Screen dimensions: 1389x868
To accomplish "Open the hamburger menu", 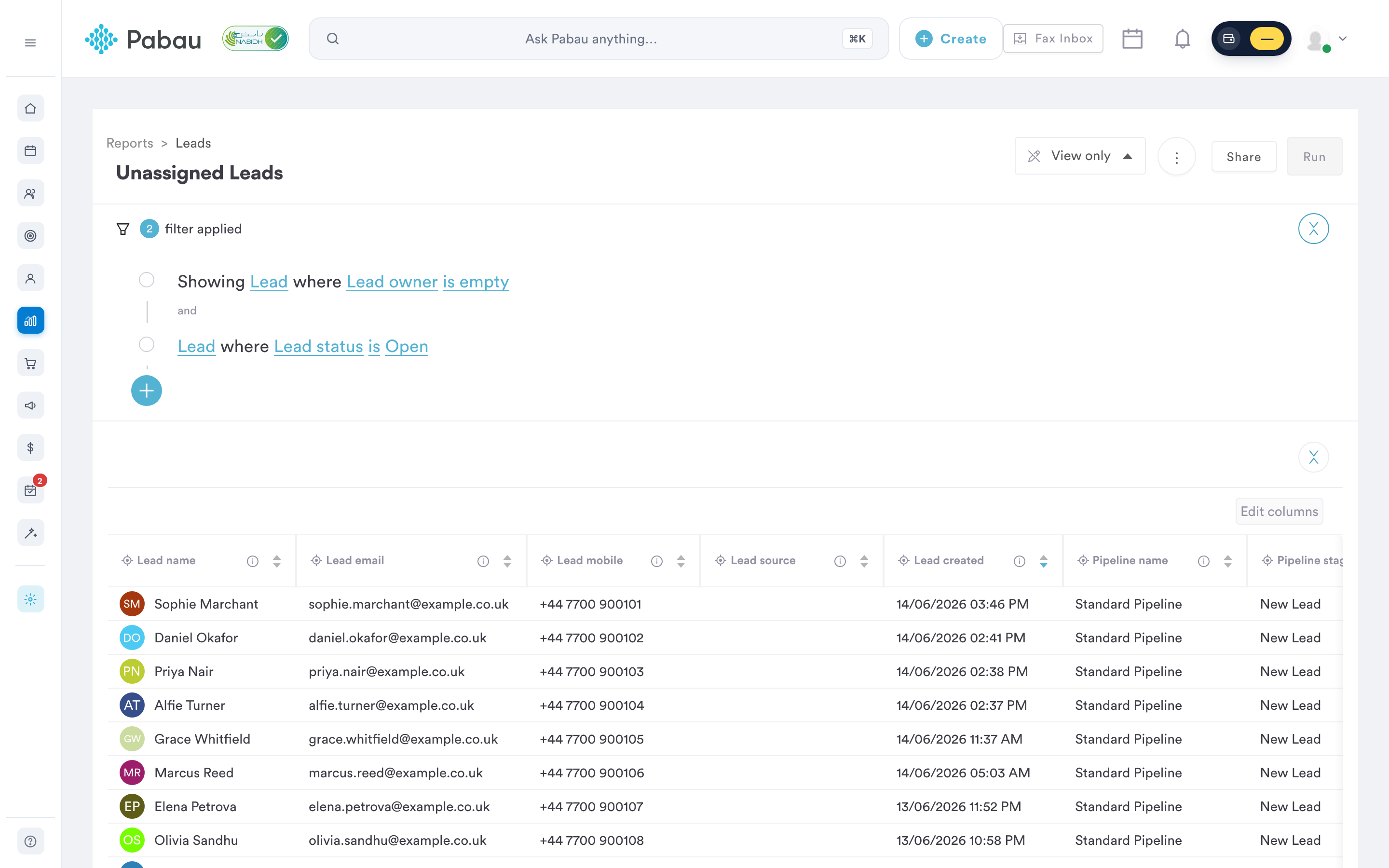I will tap(30, 43).
